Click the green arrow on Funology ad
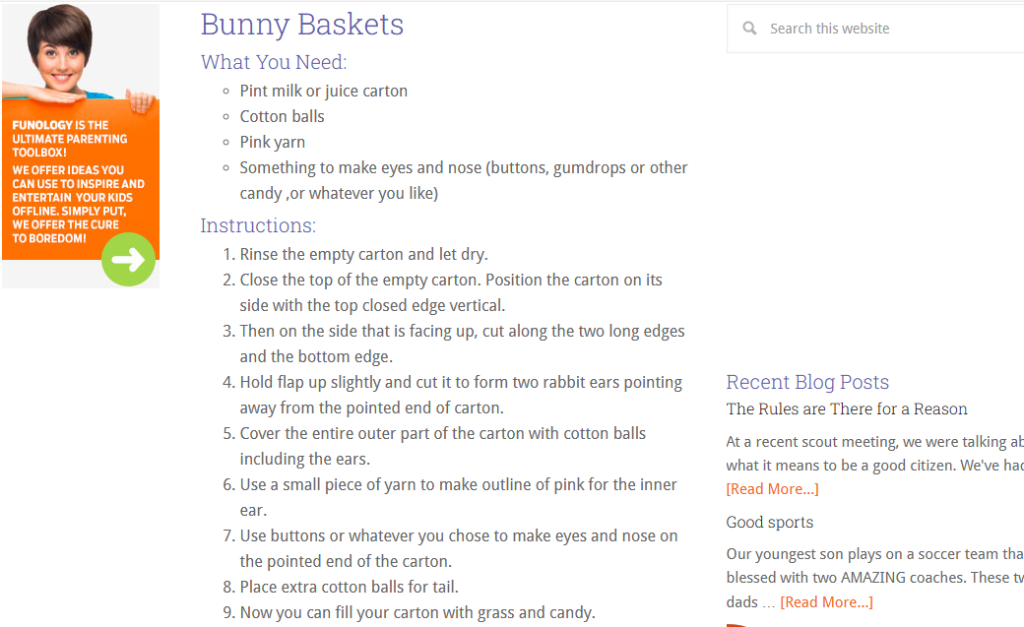The height and width of the screenshot is (627, 1024). [128, 259]
